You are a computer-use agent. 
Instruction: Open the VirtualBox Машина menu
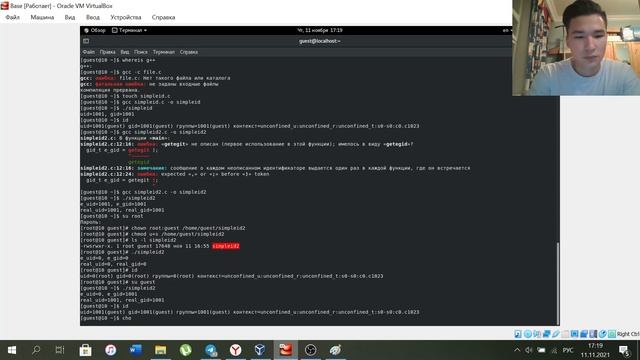pos(42,17)
